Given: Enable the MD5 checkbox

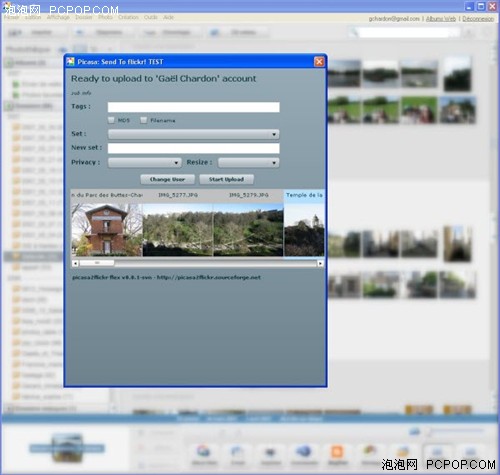Looking at the screenshot, I should (x=111, y=120).
